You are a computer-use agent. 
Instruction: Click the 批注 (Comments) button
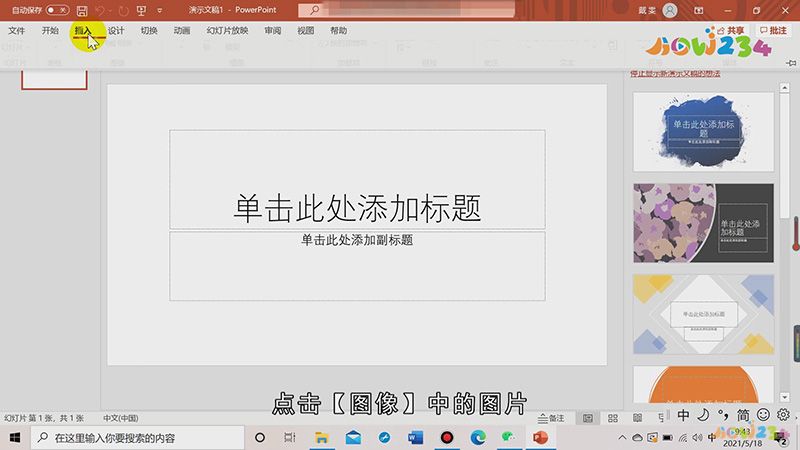773,31
